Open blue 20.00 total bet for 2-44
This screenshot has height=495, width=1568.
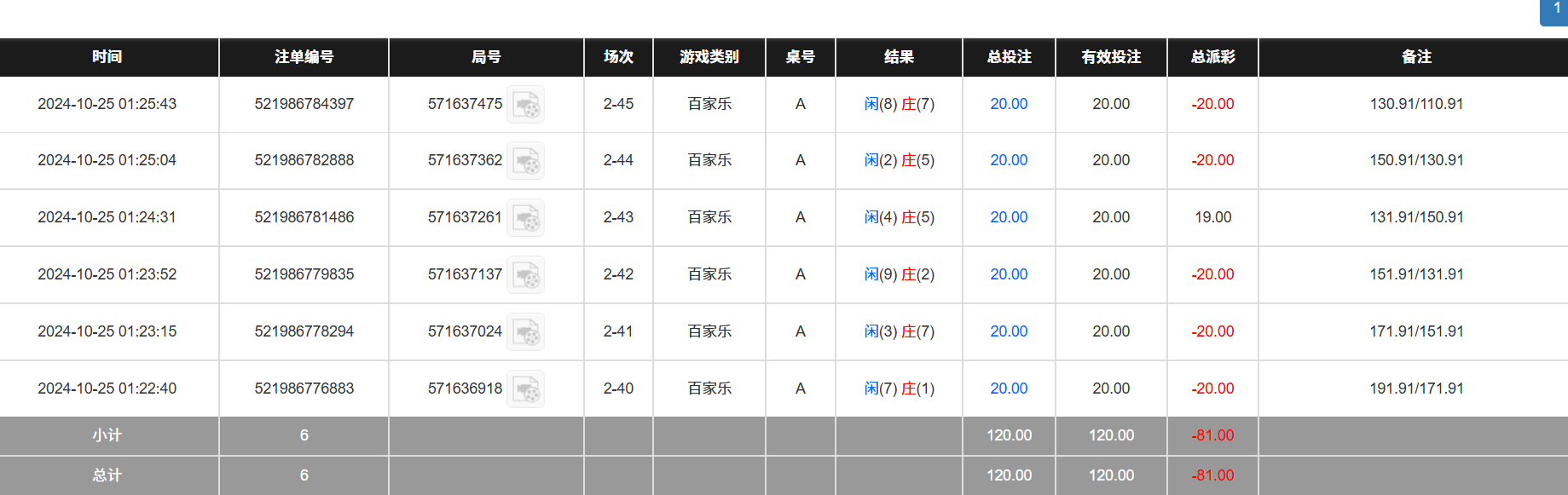coord(1009,160)
